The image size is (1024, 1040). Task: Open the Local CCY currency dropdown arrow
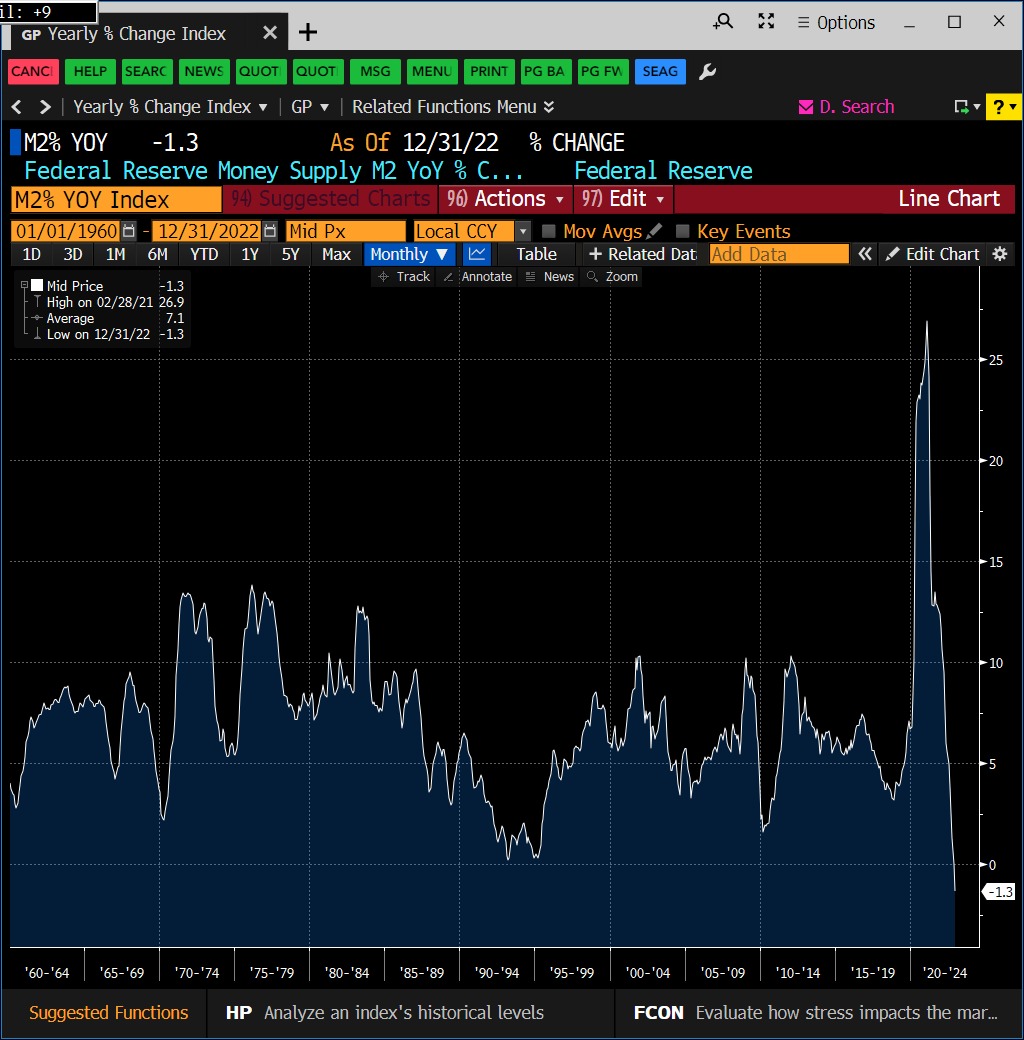coord(523,231)
